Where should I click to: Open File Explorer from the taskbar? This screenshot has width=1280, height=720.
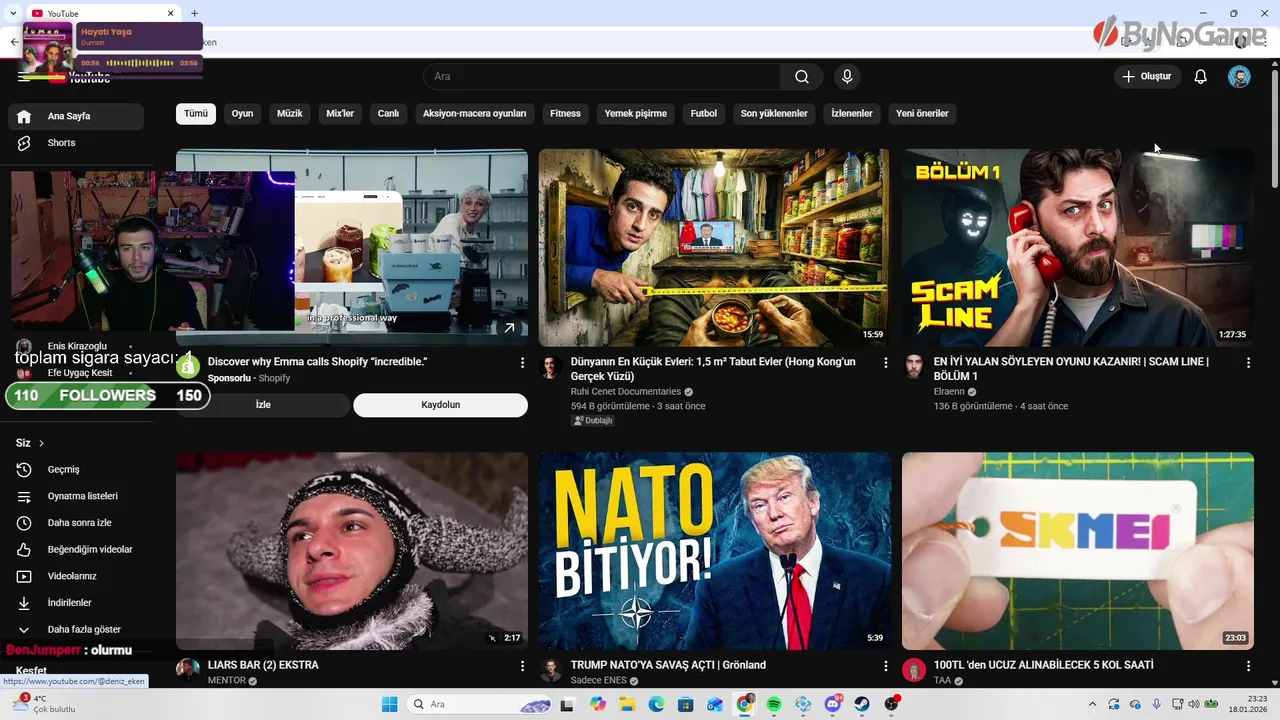tap(627, 704)
